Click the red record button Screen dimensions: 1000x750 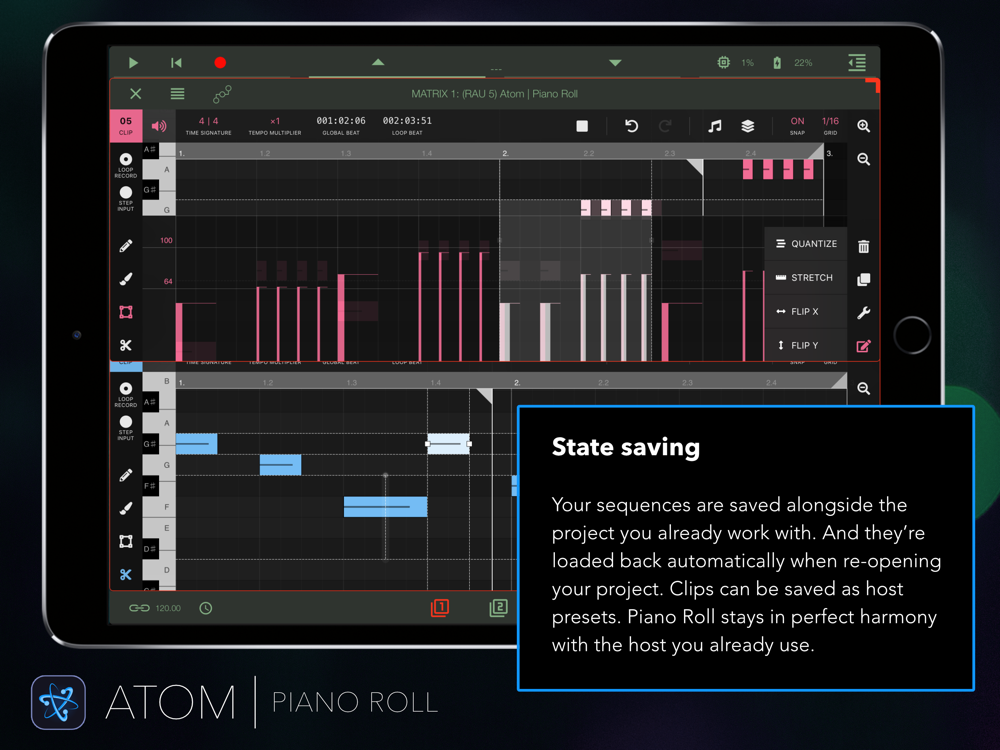pos(220,62)
